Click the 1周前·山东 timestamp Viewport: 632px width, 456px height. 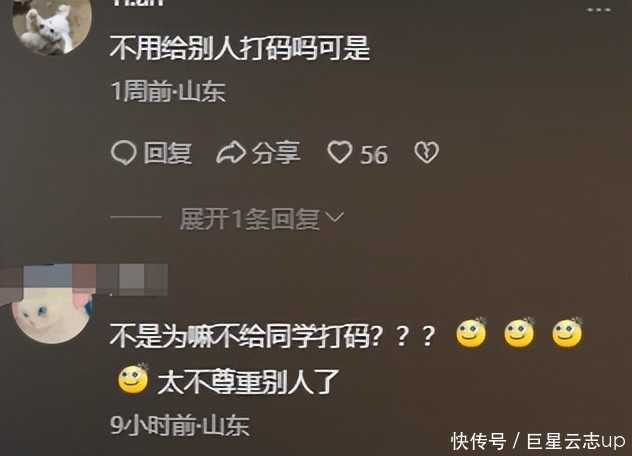[x=168, y=92]
